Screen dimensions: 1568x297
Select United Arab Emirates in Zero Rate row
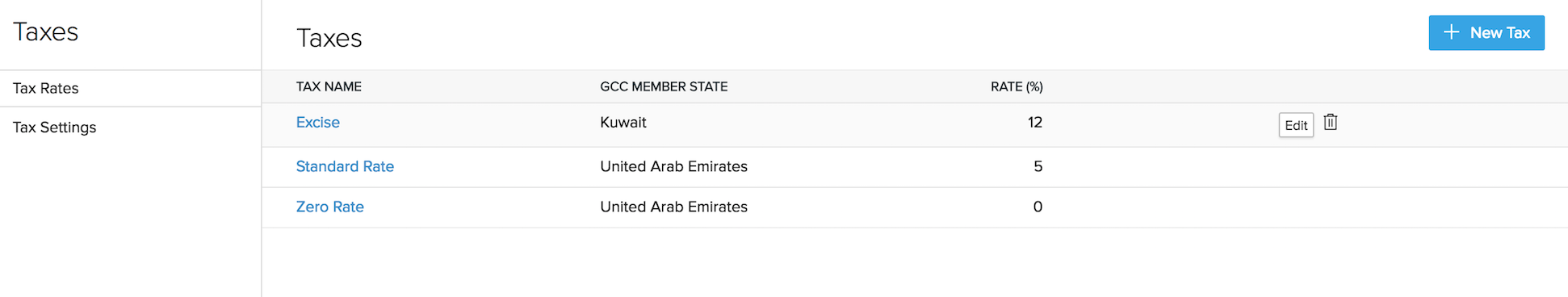click(x=673, y=207)
